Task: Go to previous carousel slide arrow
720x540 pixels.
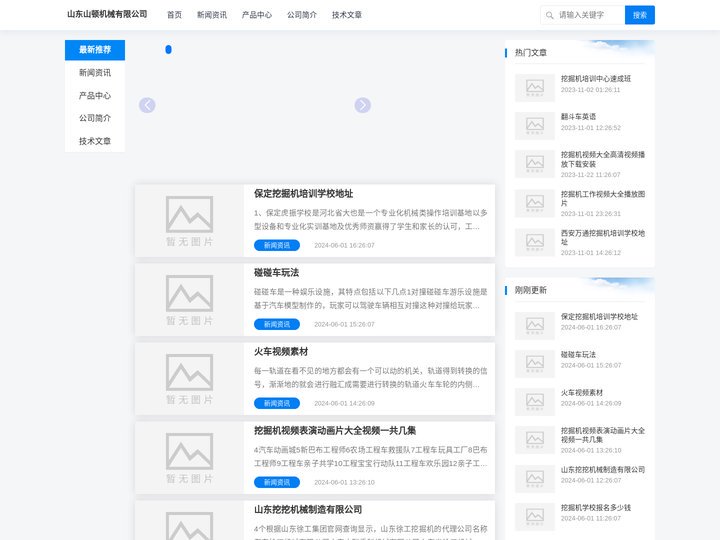Action: point(147,105)
